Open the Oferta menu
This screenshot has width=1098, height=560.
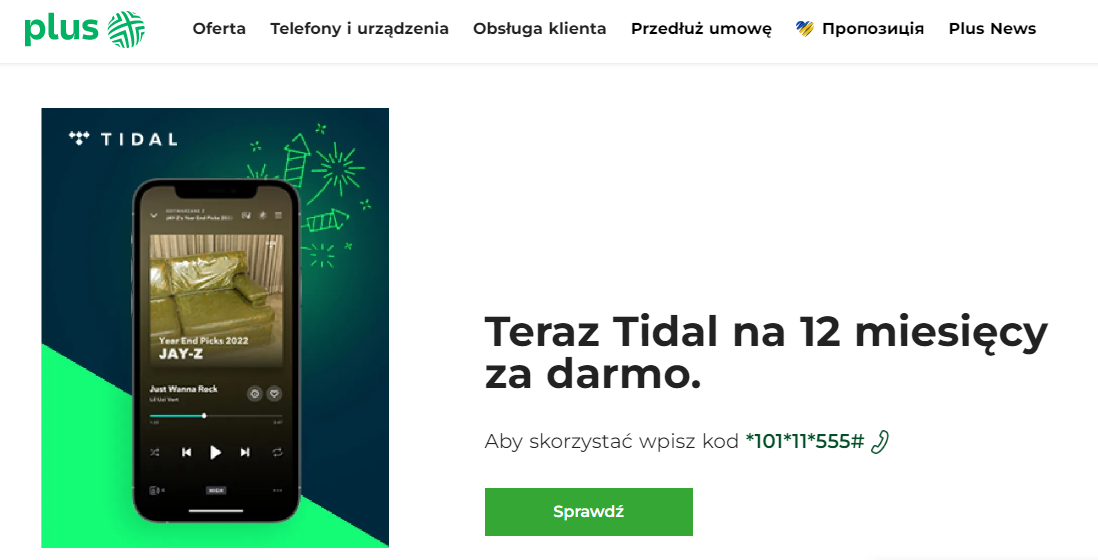click(x=219, y=29)
